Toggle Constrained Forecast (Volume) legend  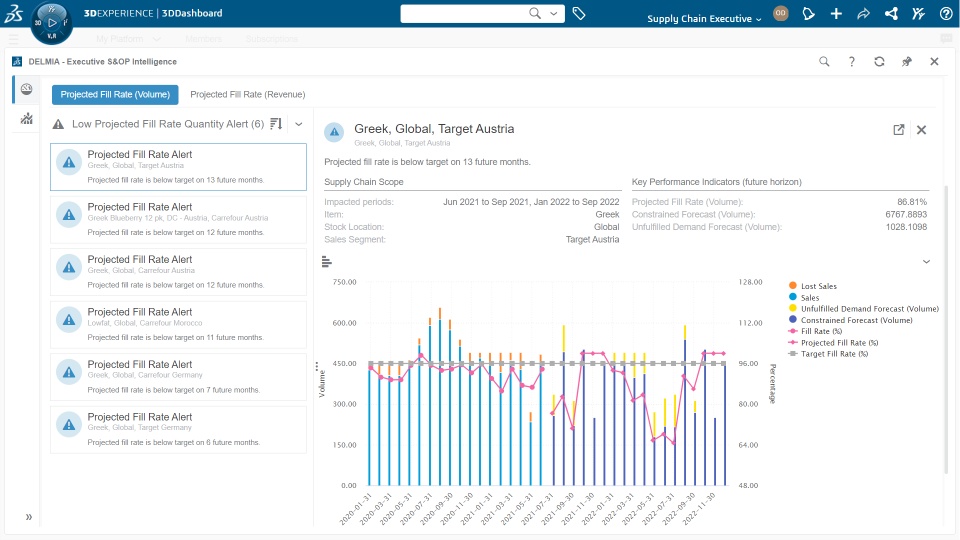tap(850, 320)
